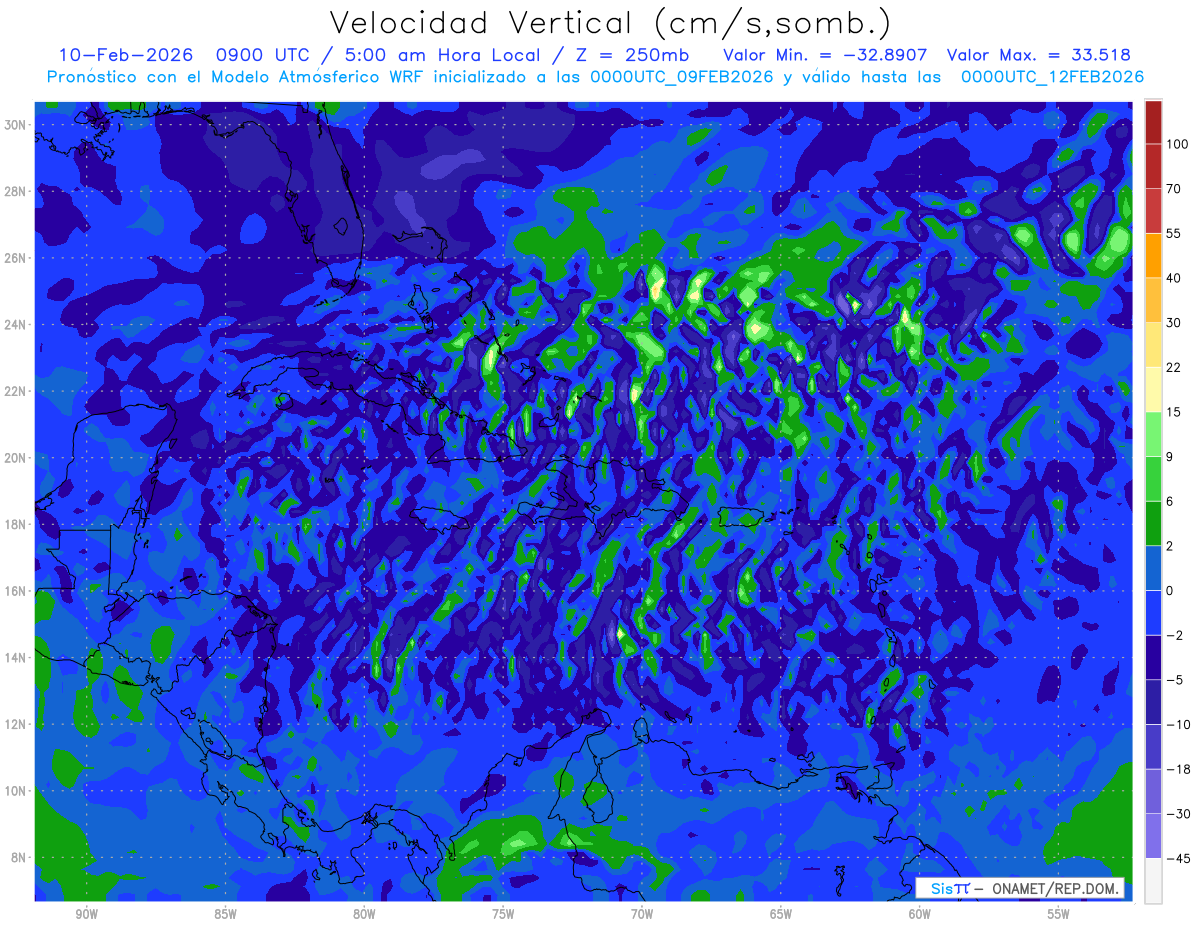This screenshot has width=1200, height=927.
Task: Click the 'SisTT - ONAMET/REP.DOM.' credit box
Action: (1020, 888)
